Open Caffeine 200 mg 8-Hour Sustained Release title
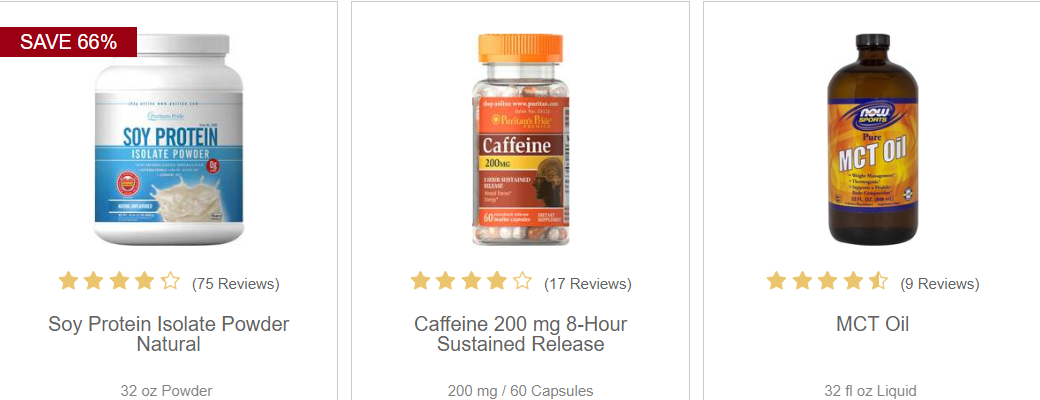1040x400 pixels. 521,334
